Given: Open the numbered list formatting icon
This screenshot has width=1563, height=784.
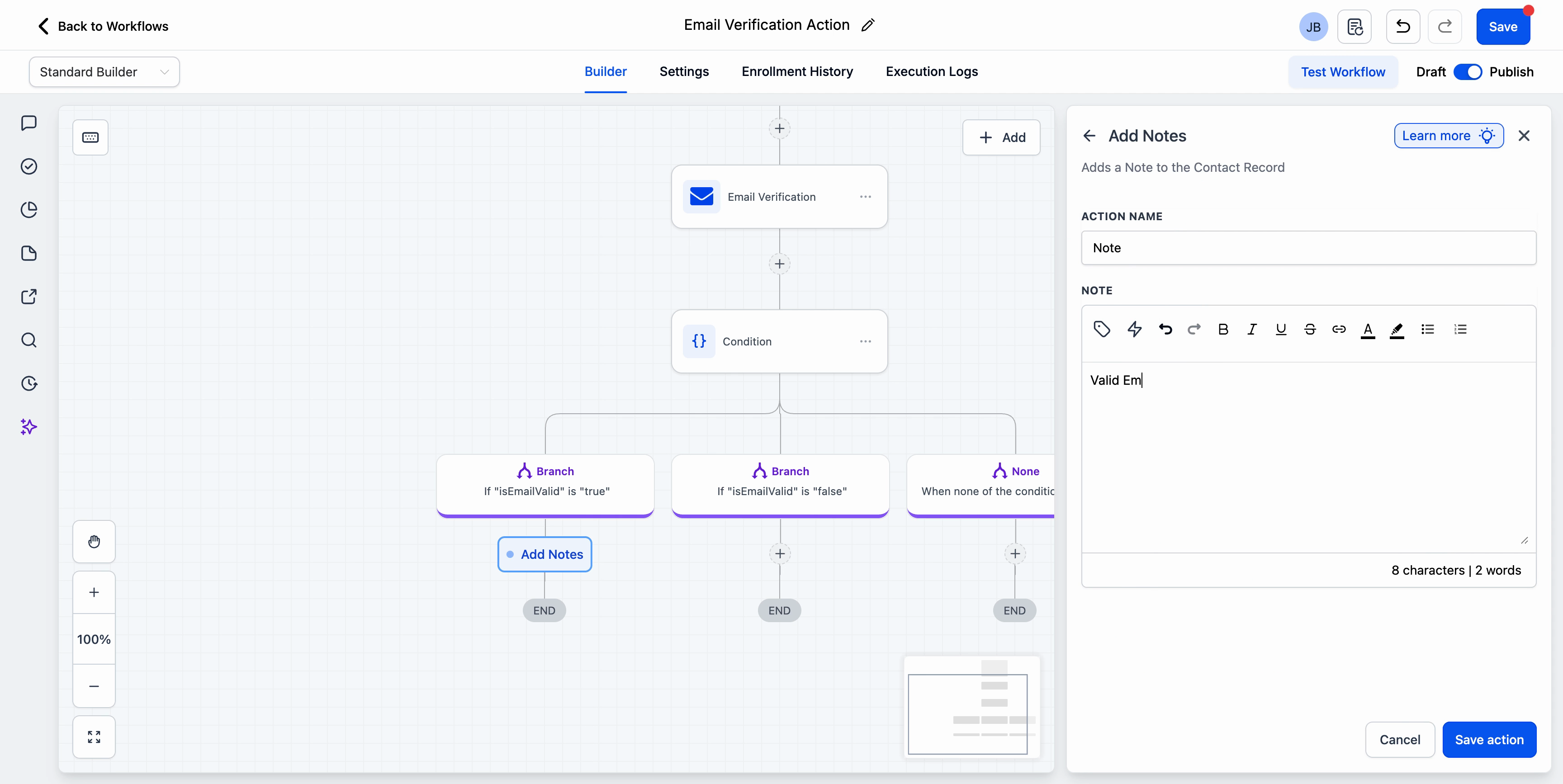Looking at the screenshot, I should pos(1460,330).
